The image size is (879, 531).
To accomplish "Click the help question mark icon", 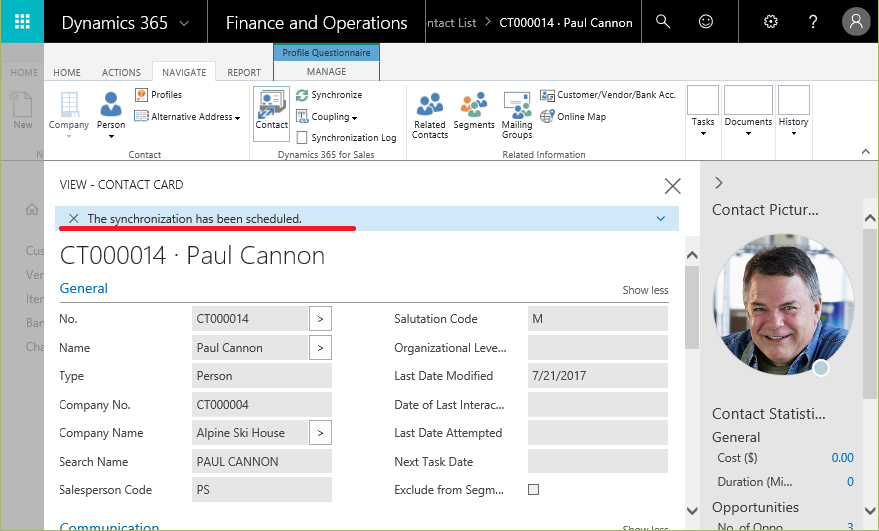I will click(813, 21).
